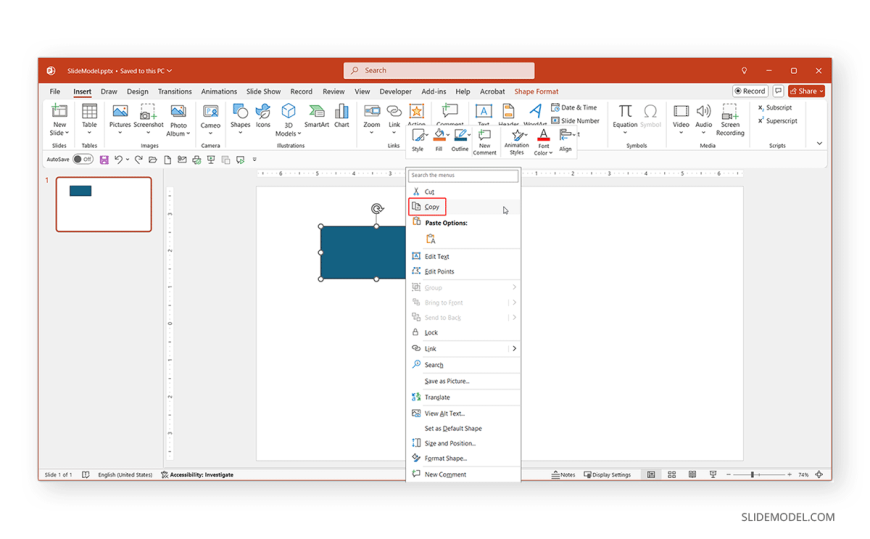Image resolution: width=870 pixels, height=539 pixels.
Task: Open Notes pane from status bar
Action: pos(563,475)
